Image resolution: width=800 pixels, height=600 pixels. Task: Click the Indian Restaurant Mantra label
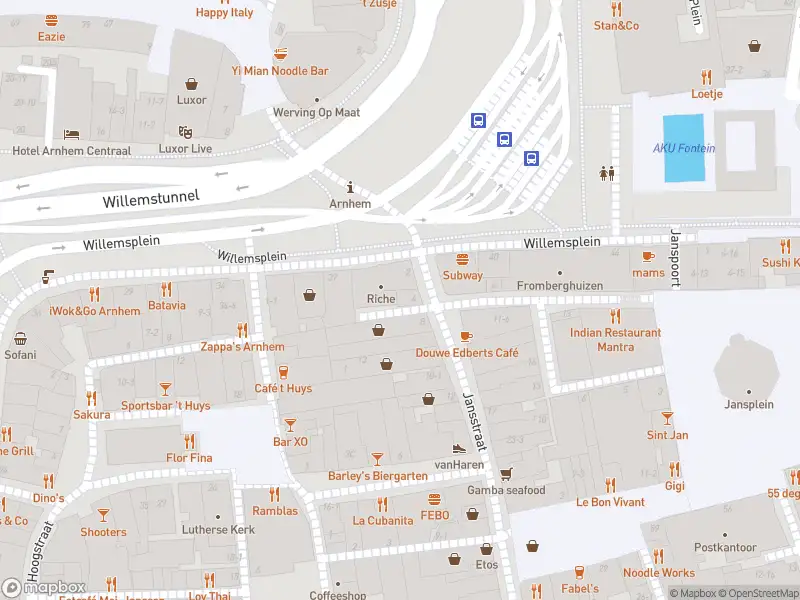click(615, 340)
